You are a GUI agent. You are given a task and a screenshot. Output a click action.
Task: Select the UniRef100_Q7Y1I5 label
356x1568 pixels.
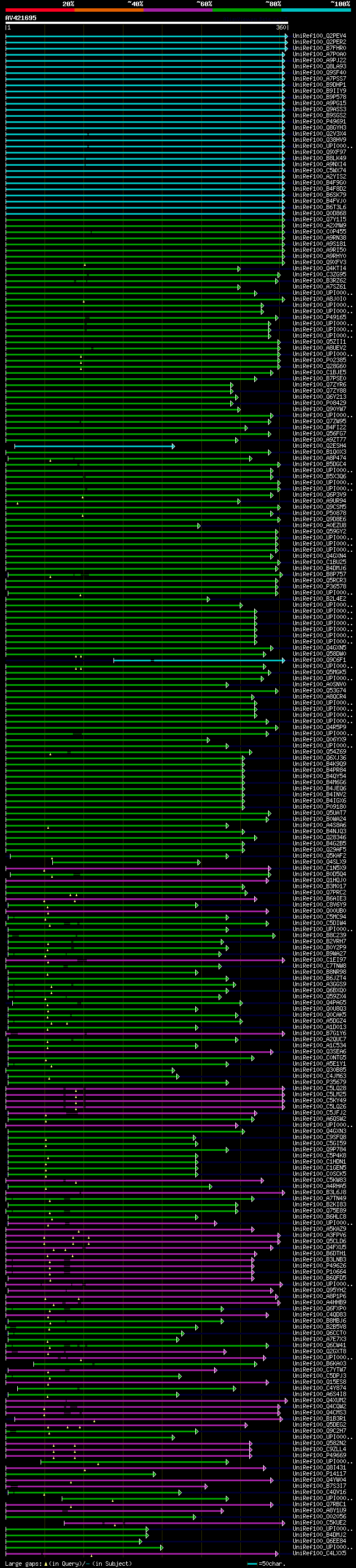tap(319, 219)
